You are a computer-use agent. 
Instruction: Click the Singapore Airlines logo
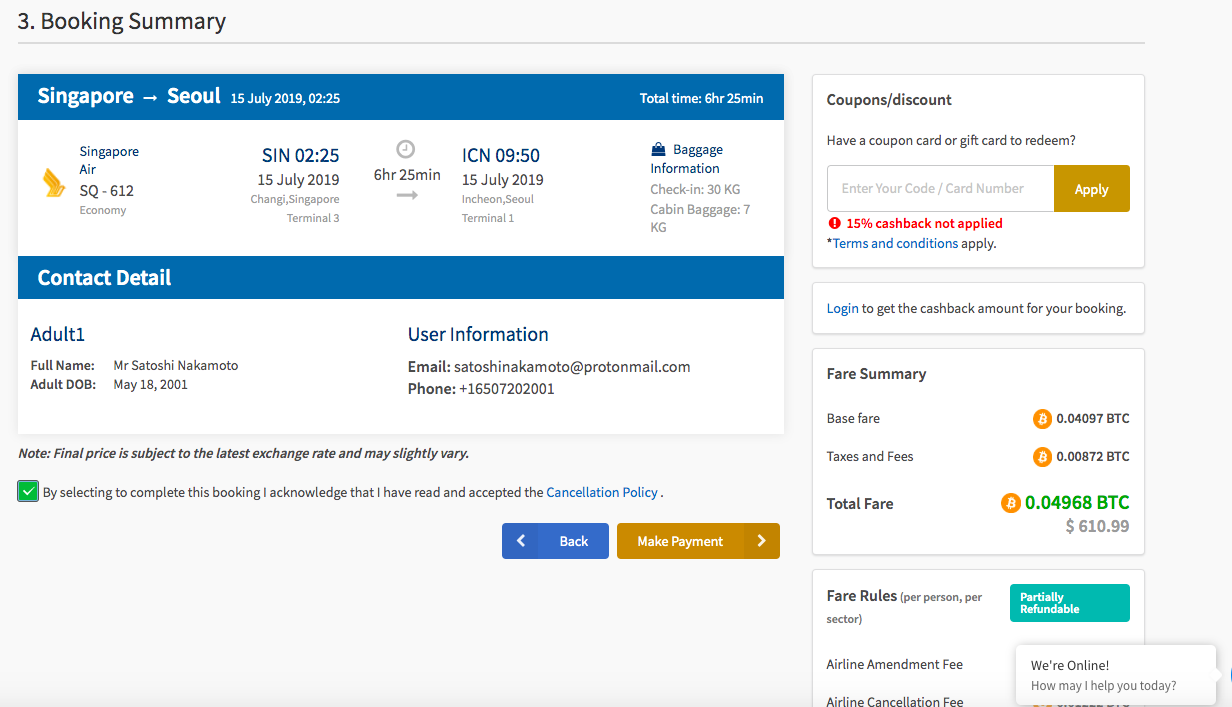[56, 180]
